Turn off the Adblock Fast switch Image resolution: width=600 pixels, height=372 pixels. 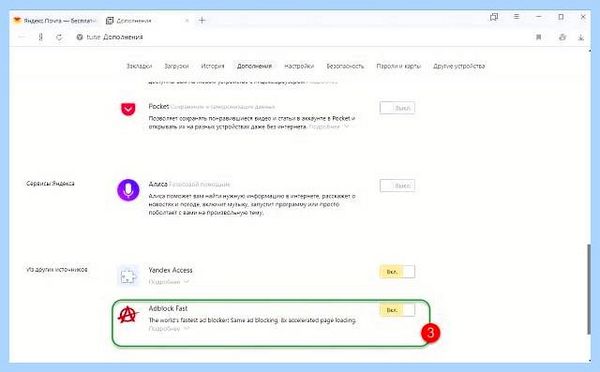coord(397,310)
